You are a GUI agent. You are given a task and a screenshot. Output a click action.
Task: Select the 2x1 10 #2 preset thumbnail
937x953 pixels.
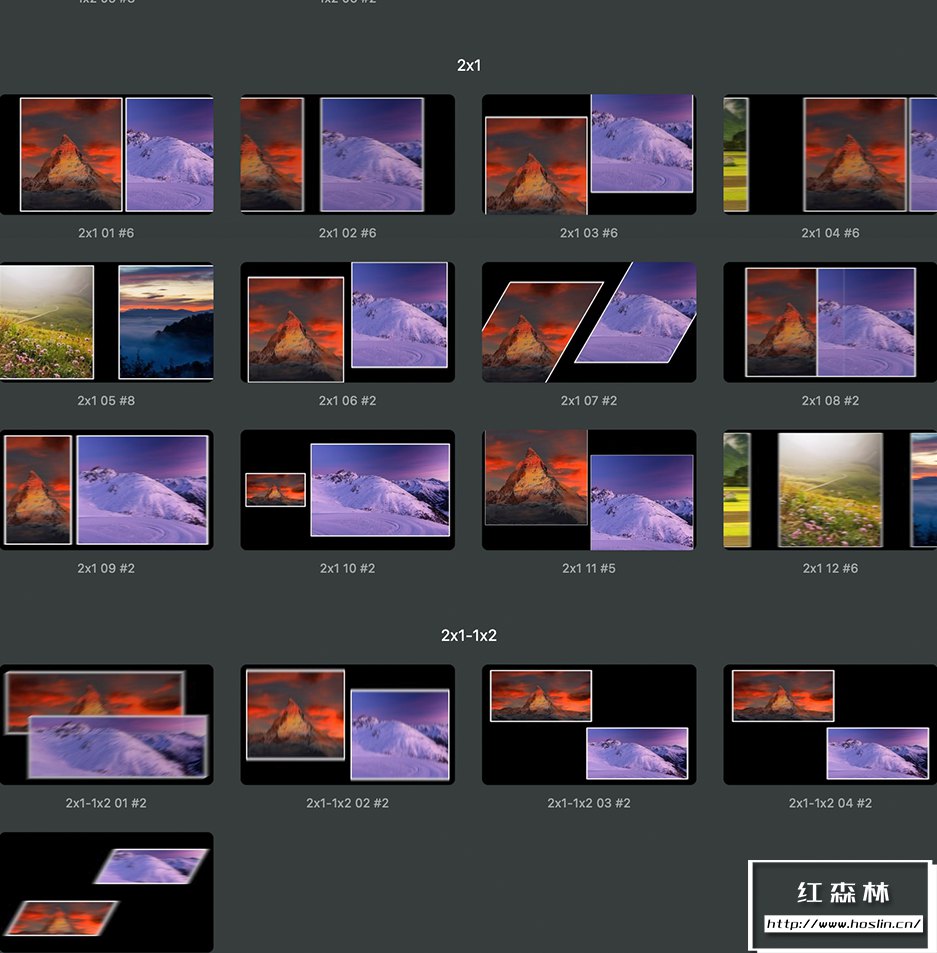tap(348, 490)
